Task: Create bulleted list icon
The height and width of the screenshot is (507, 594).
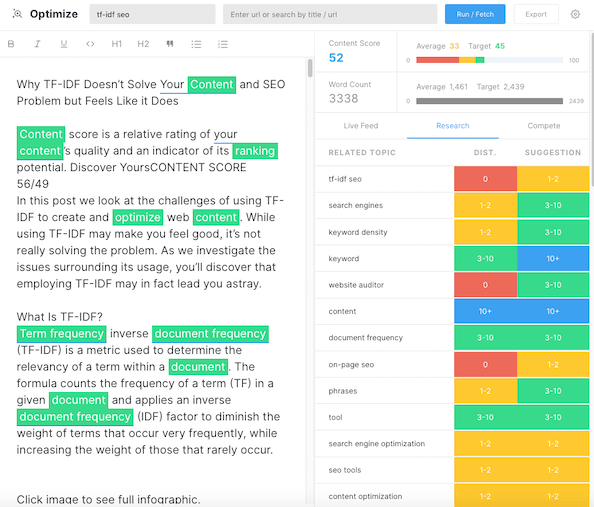Action: coord(196,44)
